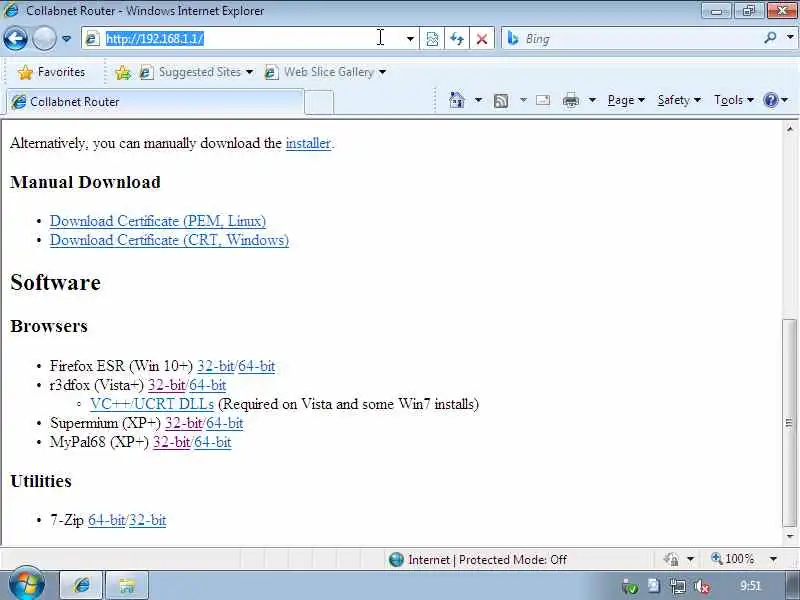Click the taskbar clock 9:51
The height and width of the screenshot is (600, 800).
[750, 586]
